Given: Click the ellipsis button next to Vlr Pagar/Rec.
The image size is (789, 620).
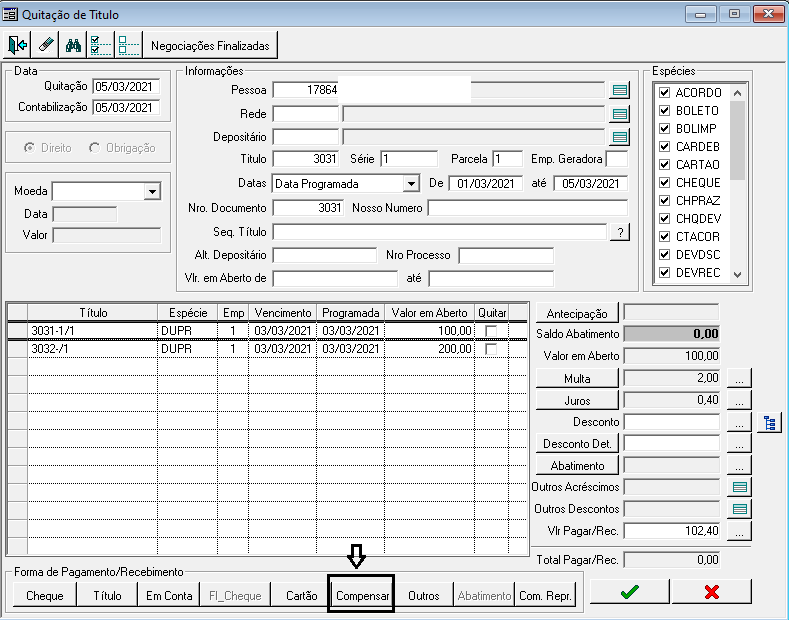Looking at the screenshot, I should coord(739,531).
